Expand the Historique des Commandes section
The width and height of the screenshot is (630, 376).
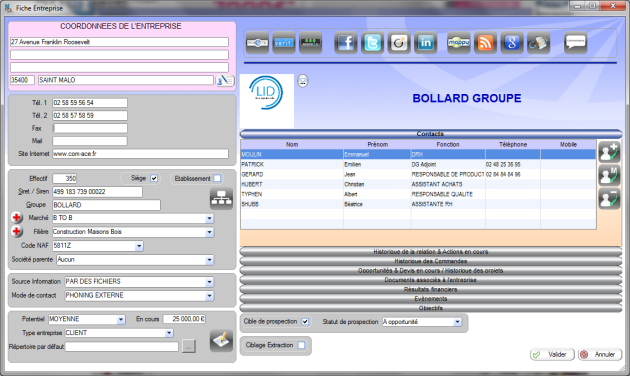pyautogui.click(x=431, y=261)
